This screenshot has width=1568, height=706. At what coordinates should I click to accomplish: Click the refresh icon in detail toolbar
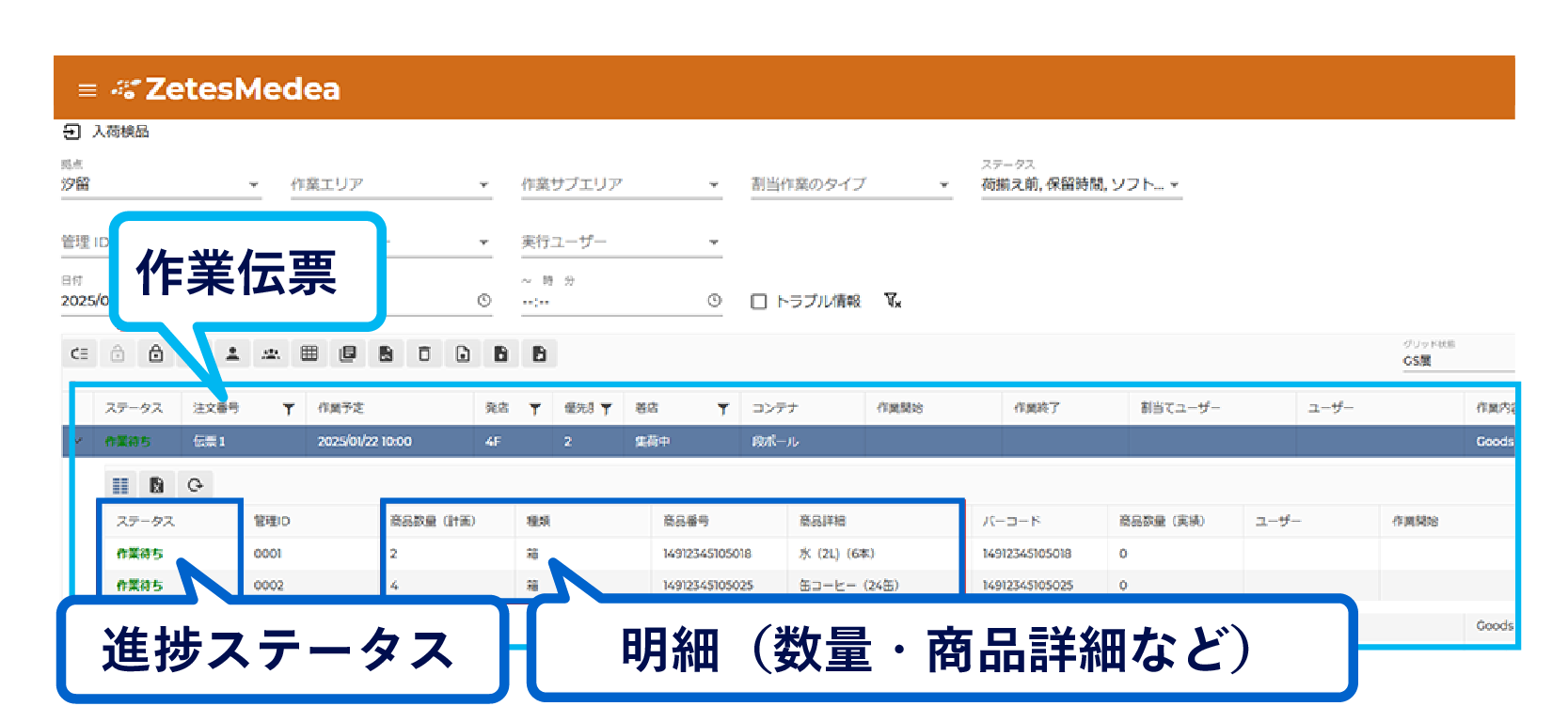(195, 485)
